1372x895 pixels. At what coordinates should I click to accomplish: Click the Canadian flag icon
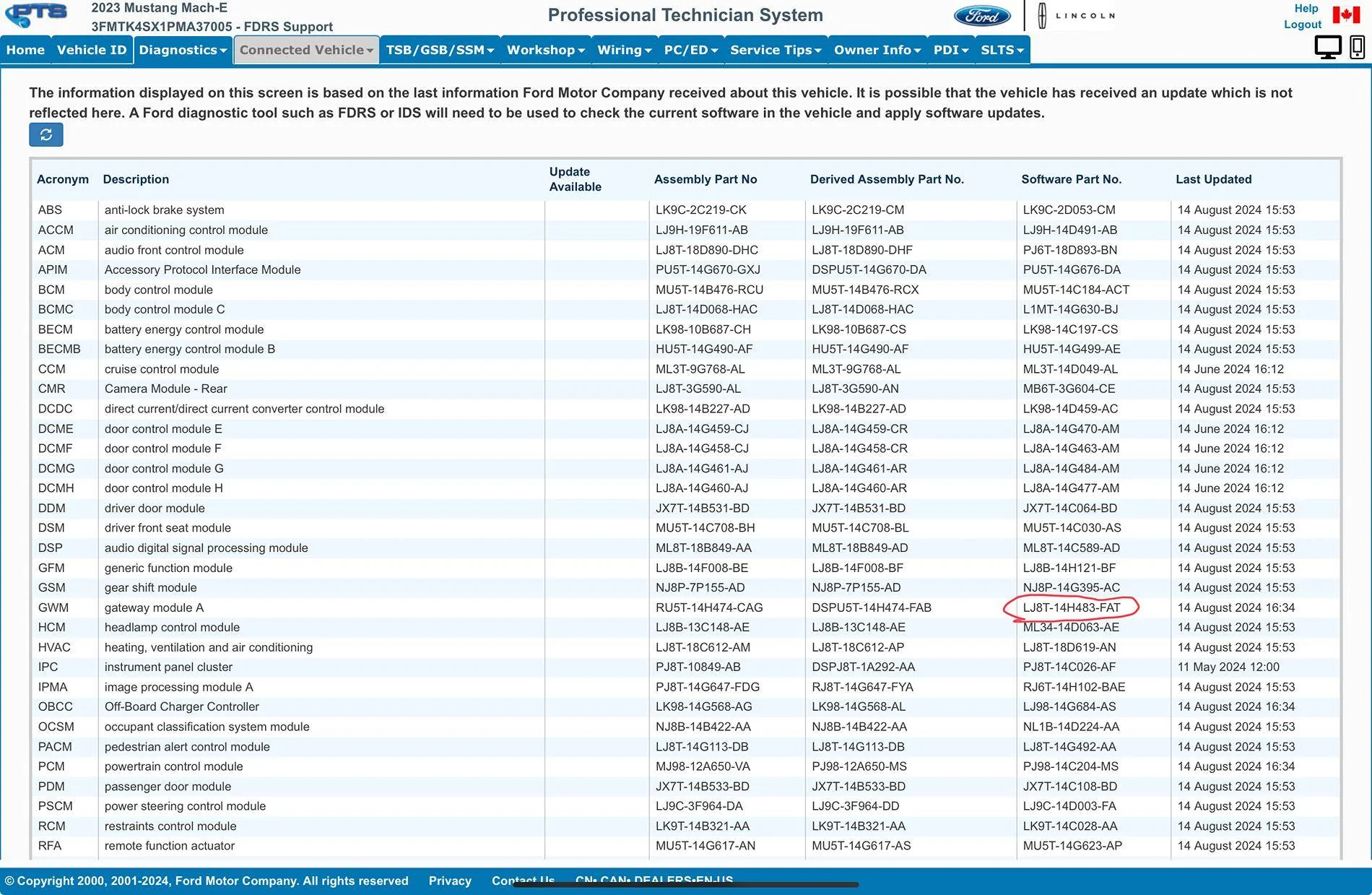click(1346, 14)
